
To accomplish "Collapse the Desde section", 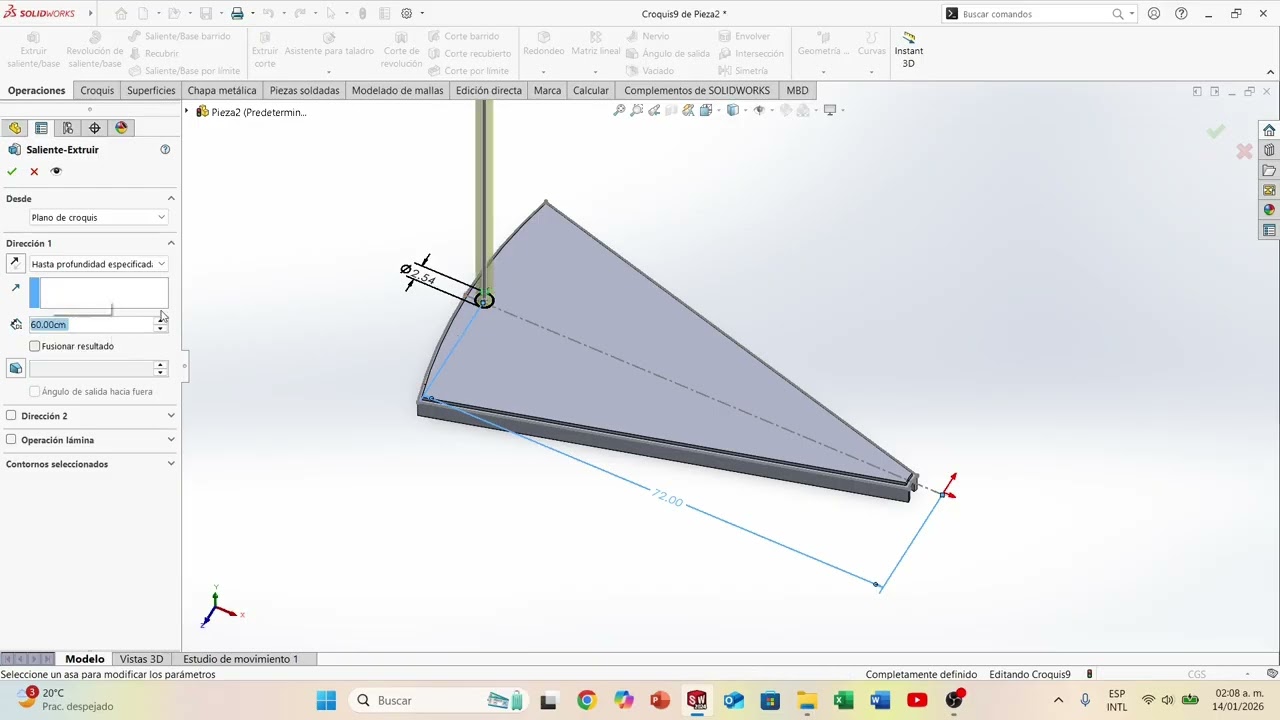I will pos(171,198).
